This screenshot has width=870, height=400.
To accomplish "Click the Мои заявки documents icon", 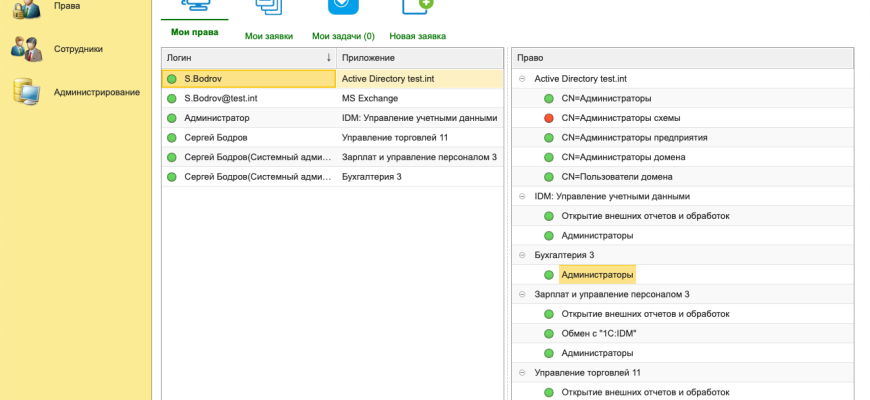I will (x=269, y=6).
